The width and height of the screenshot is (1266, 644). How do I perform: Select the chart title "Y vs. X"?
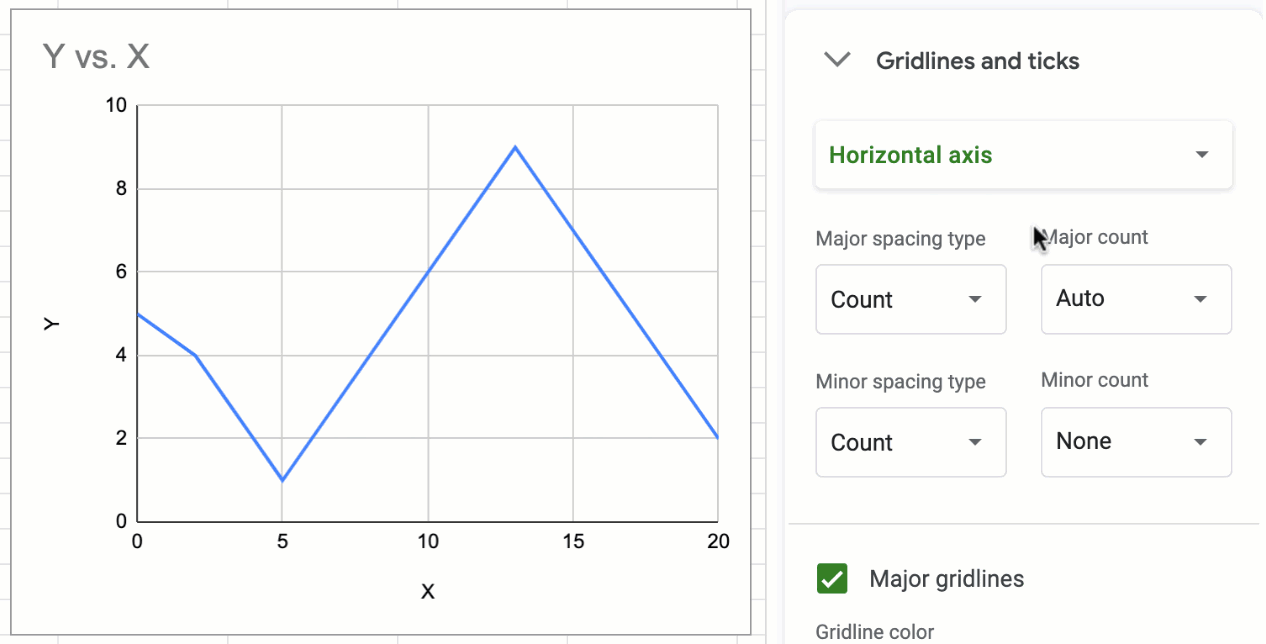coord(96,56)
